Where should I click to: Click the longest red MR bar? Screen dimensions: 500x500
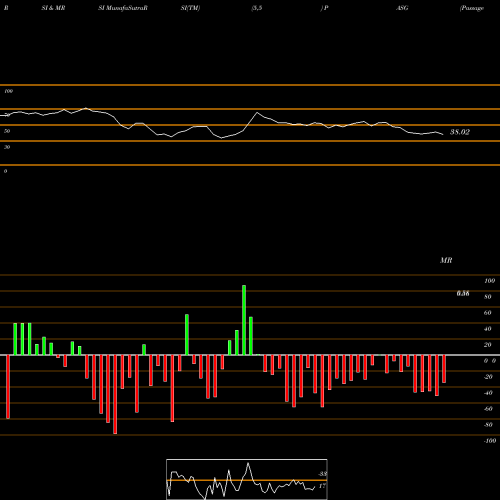point(115,394)
